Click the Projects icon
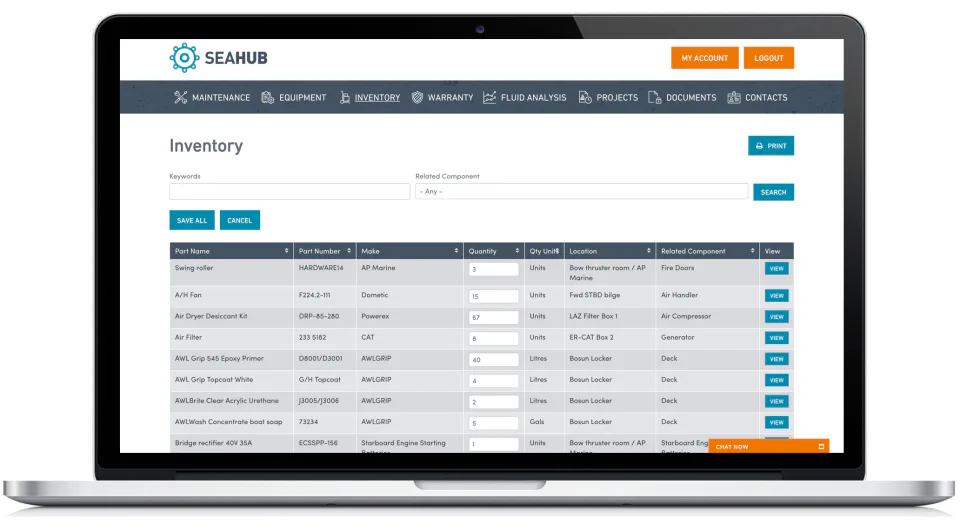Viewport: 960px width, 531px height. pos(585,97)
